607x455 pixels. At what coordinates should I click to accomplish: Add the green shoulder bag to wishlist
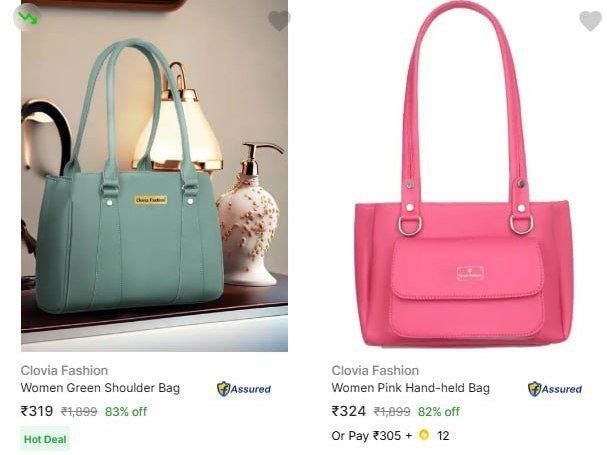click(x=279, y=21)
